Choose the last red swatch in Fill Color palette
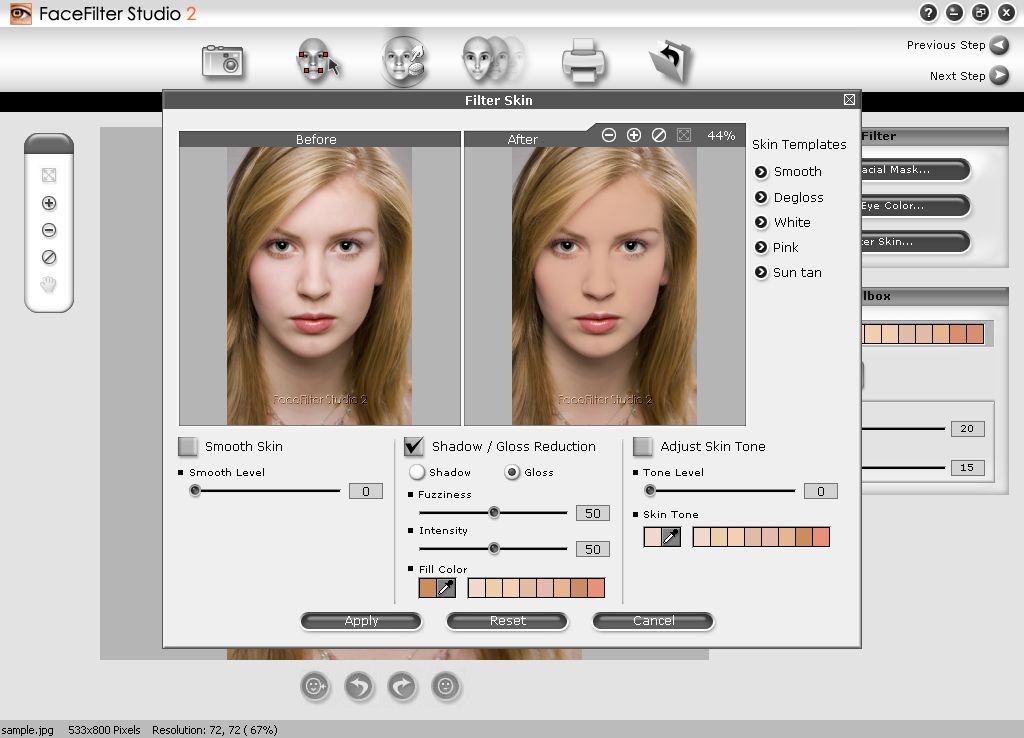This screenshot has height=738, width=1024. click(596, 588)
